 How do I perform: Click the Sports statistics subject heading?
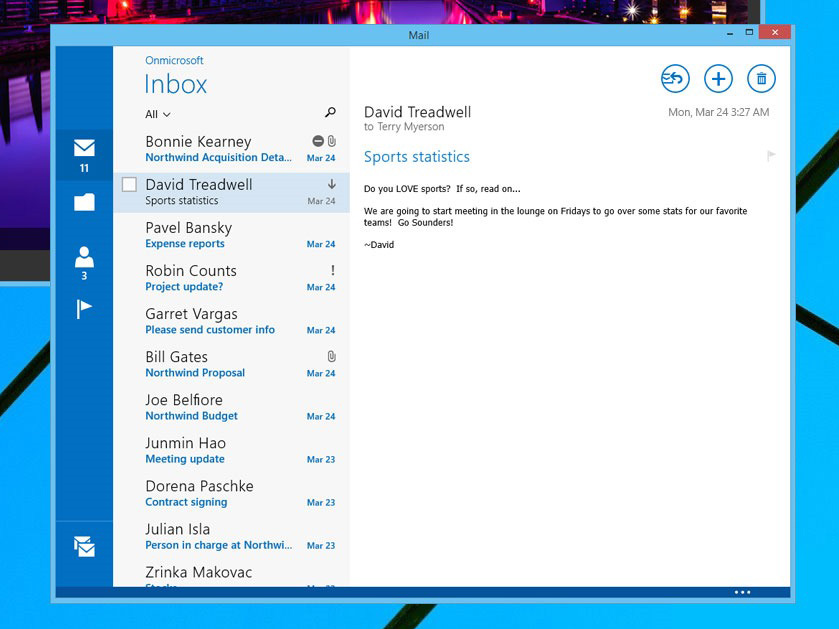(416, 157)
